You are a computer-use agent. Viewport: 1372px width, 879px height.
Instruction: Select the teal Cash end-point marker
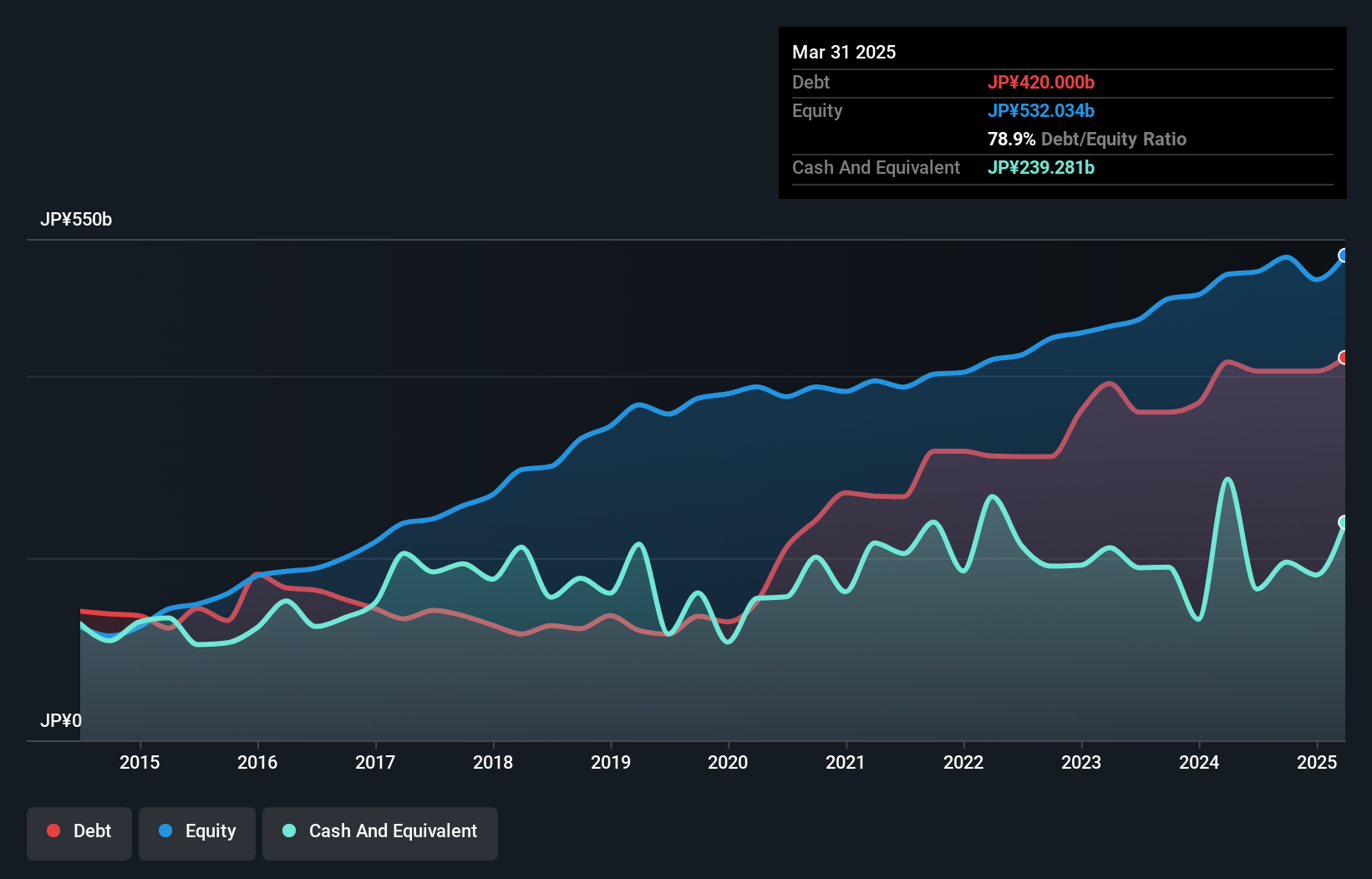[1344, 522]
